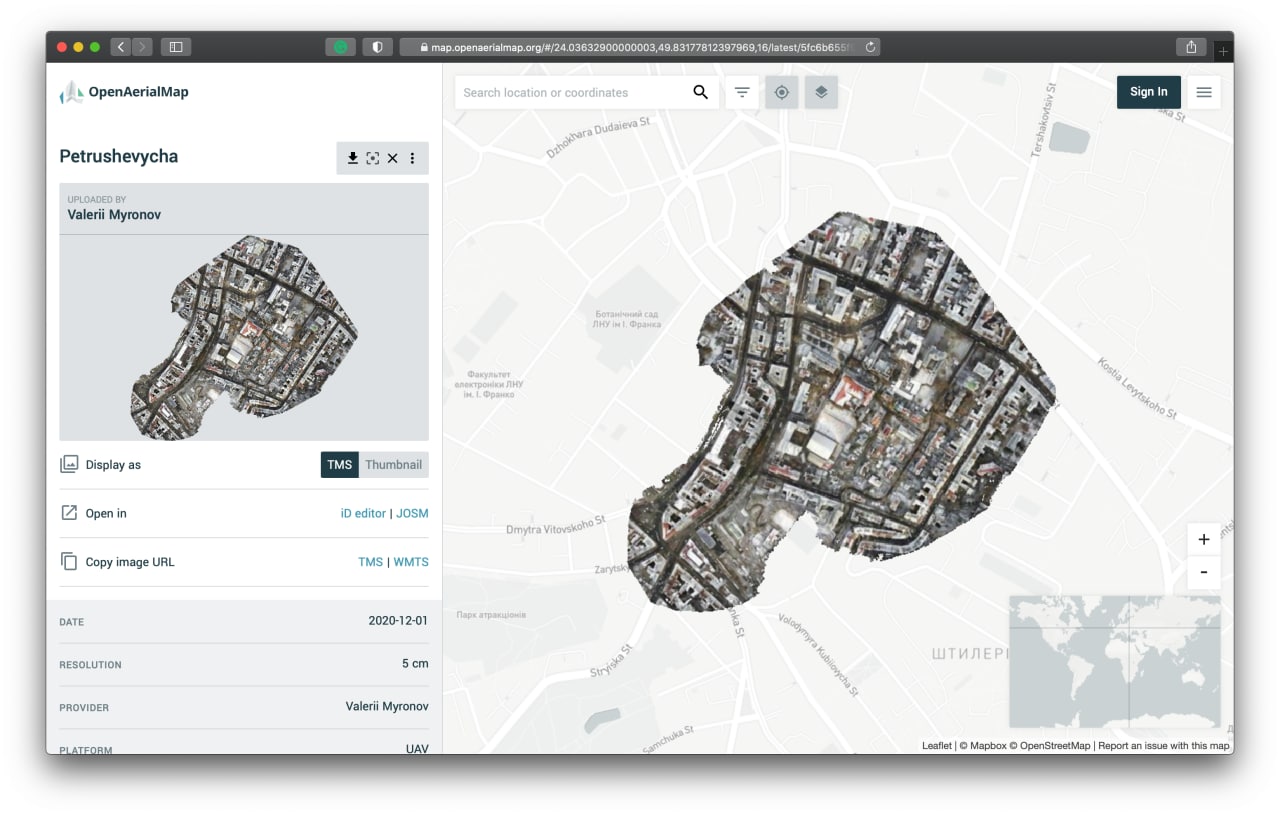Click the Open in external icon
The image size is (1280, 815).
coord(69,513)
